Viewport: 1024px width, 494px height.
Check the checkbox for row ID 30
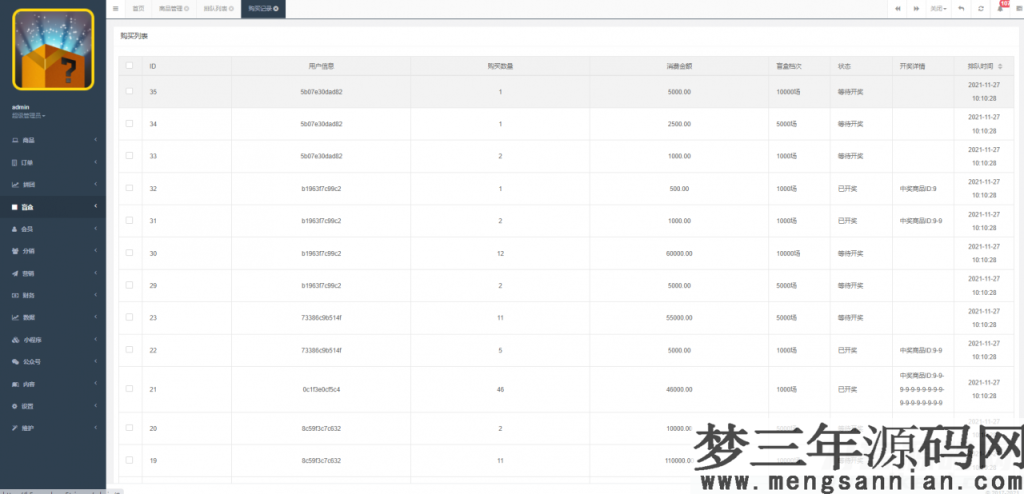[129, 252]
